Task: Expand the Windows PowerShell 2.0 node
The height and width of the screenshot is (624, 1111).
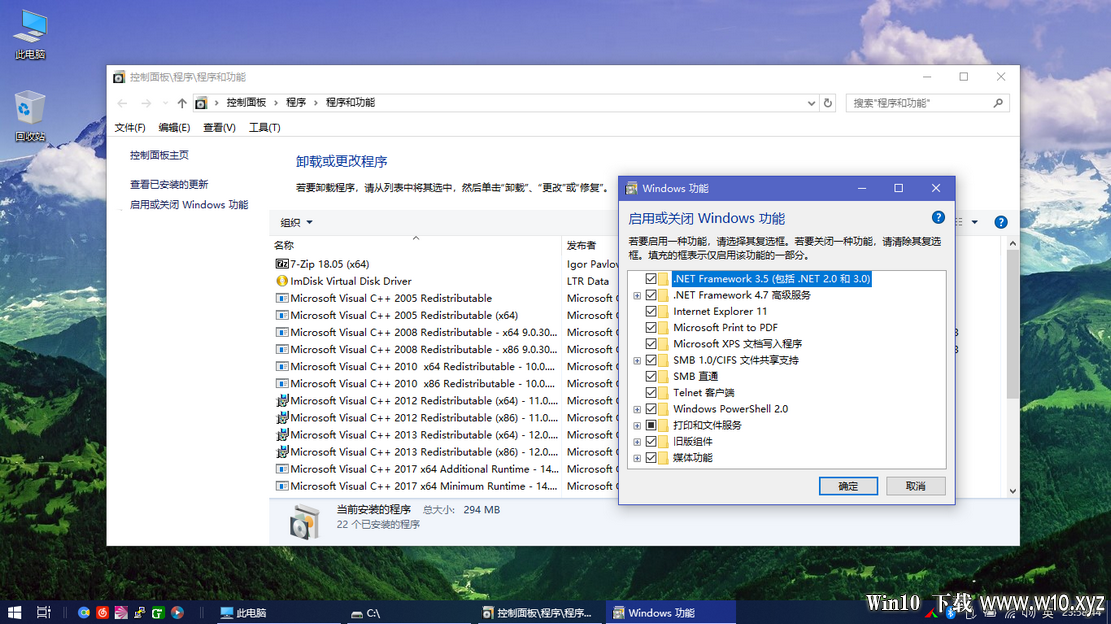Action: 637,409
